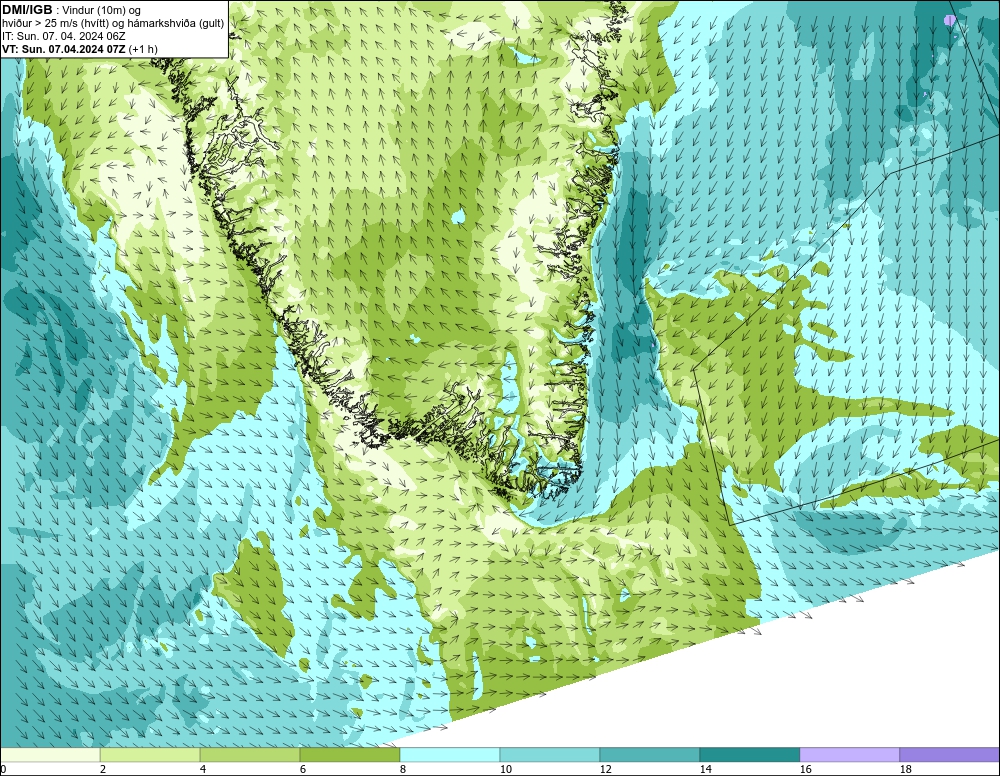Screen dimensions: 1000x776
Task: Select the 4–6 m/s green legend swatch
Action: [250, 755]
